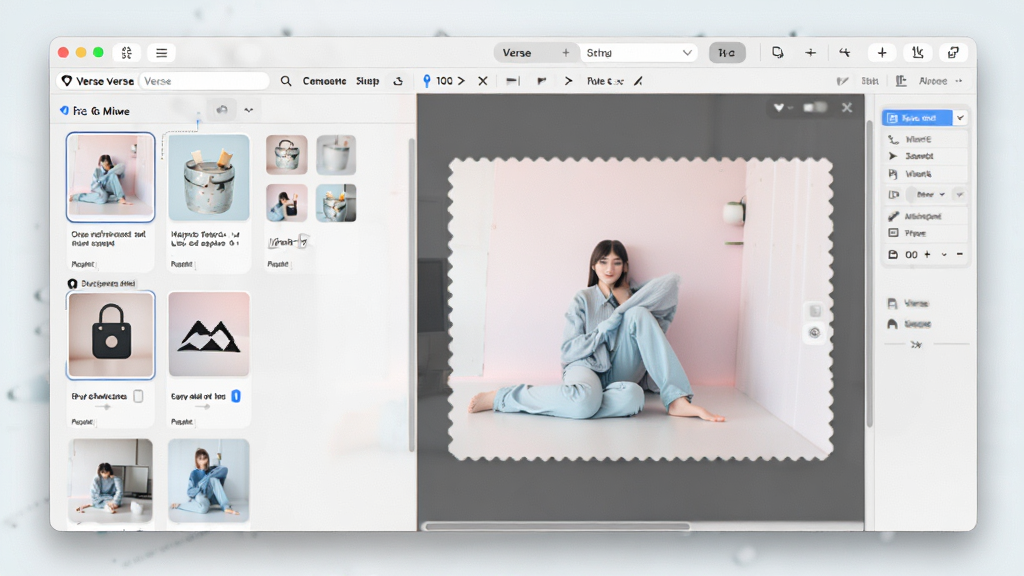Select the Verse tab in the title bar
Viewport: 1024px width, 576px height.
tap(517, 53)
